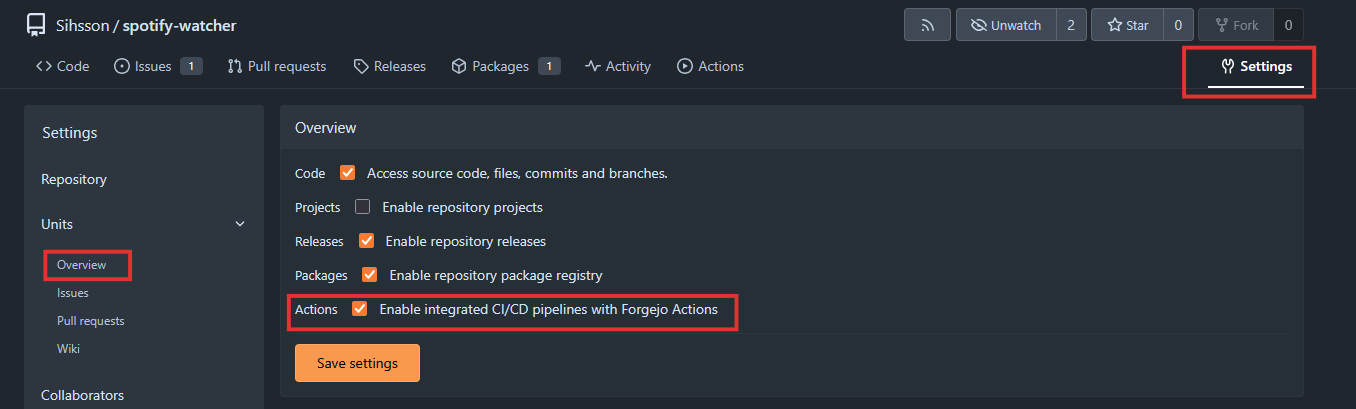Click the repository icon beside Sihsson
The width and height of the screenshot is (1356, 409).
coord(36,25)
